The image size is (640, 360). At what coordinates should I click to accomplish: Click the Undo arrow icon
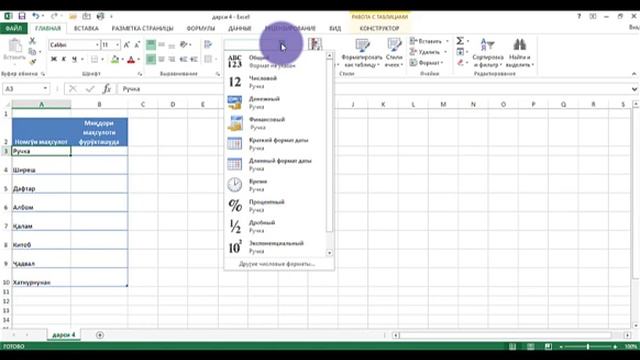pyautogui.click(x=36, y=16)
